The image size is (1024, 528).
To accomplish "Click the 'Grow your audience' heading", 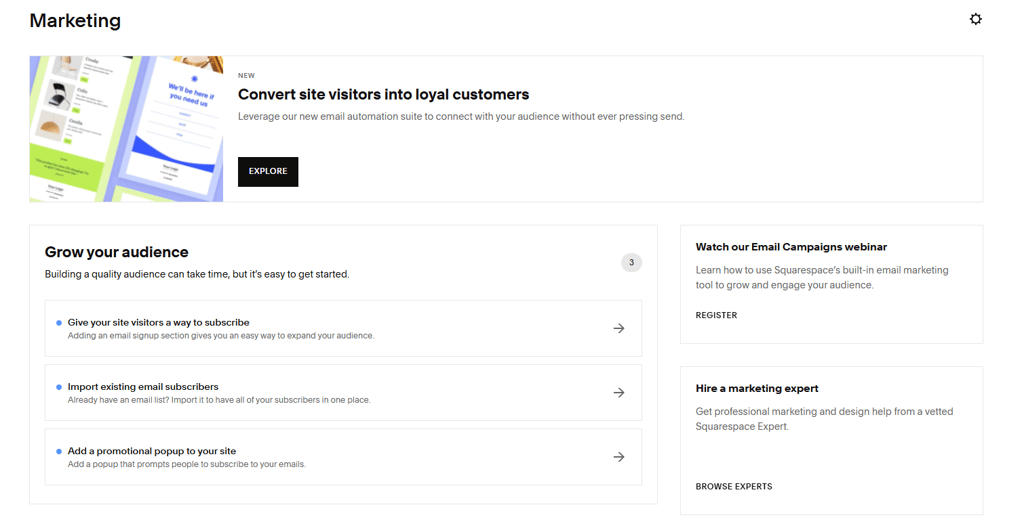I will (x=116, y=252).
